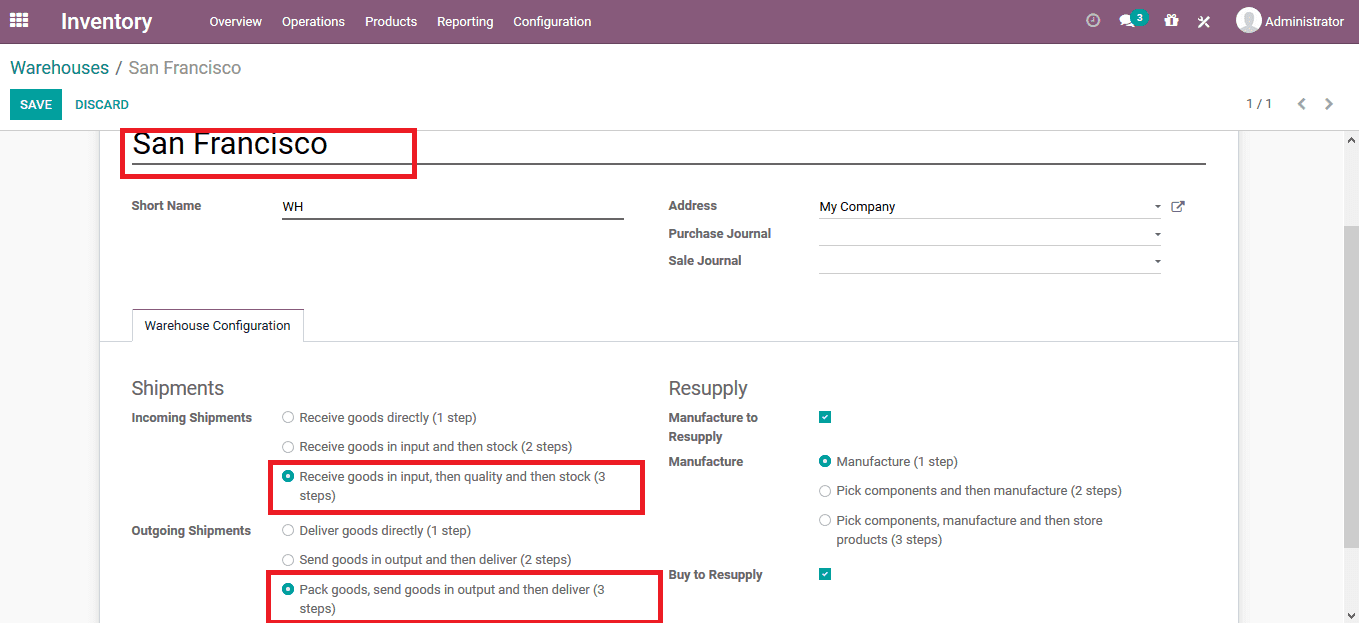This screenshot has height=623, width=1359.
Task: Open My Company address external link icon
Action: (x=1178, y=207)
